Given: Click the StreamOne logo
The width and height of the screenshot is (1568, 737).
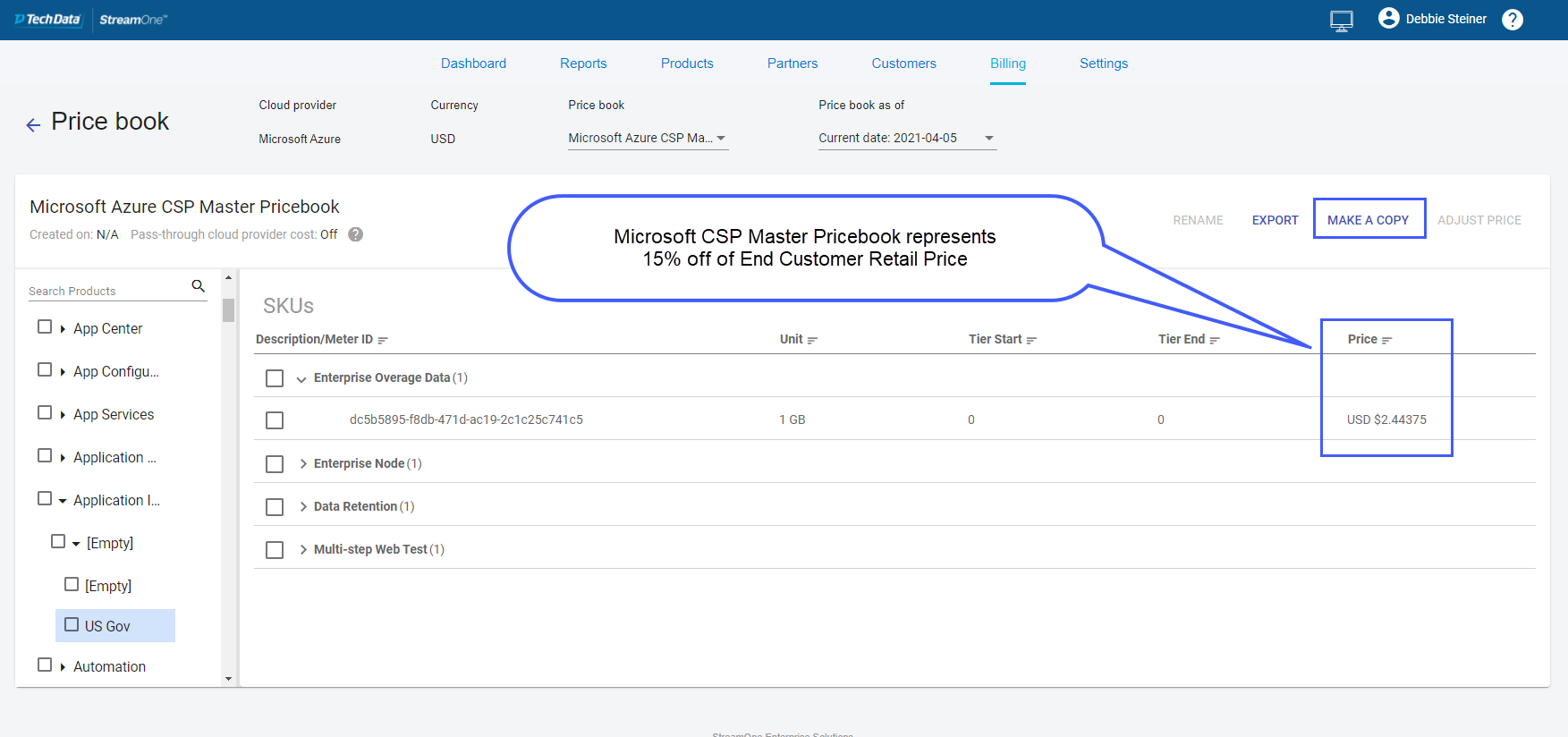Looking at the screenshot, I should pos(133,20).
